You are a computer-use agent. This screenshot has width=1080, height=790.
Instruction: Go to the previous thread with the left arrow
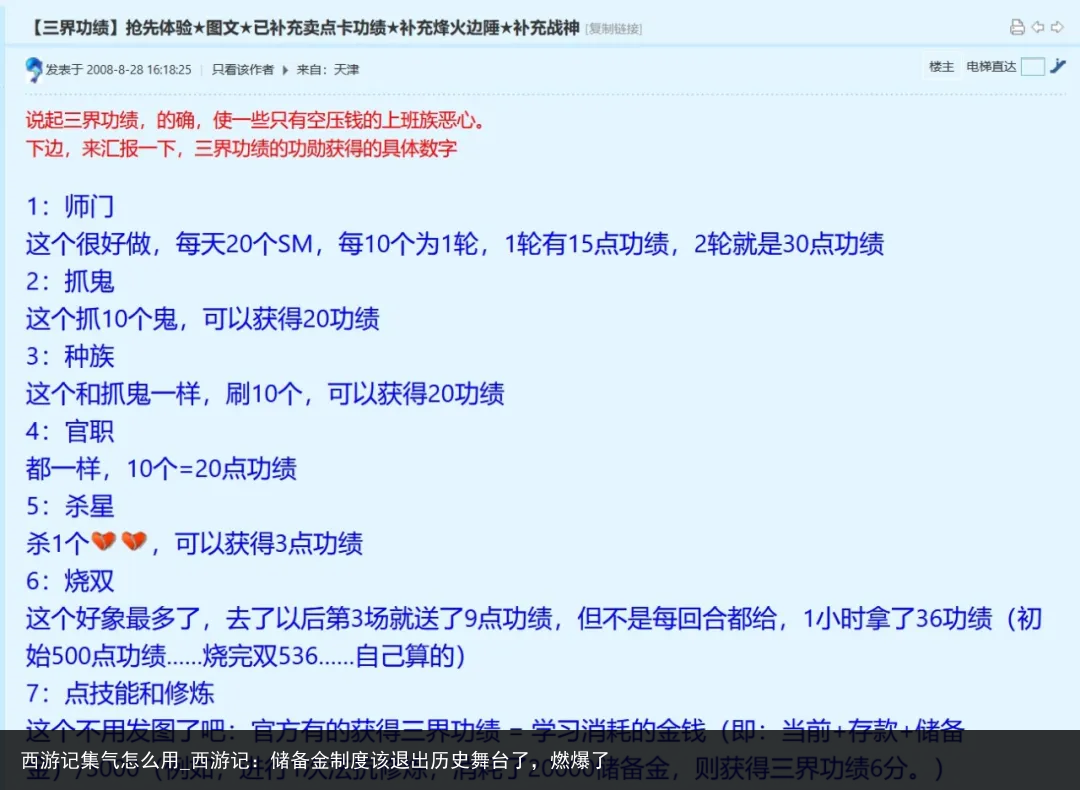coord(1037,28)
